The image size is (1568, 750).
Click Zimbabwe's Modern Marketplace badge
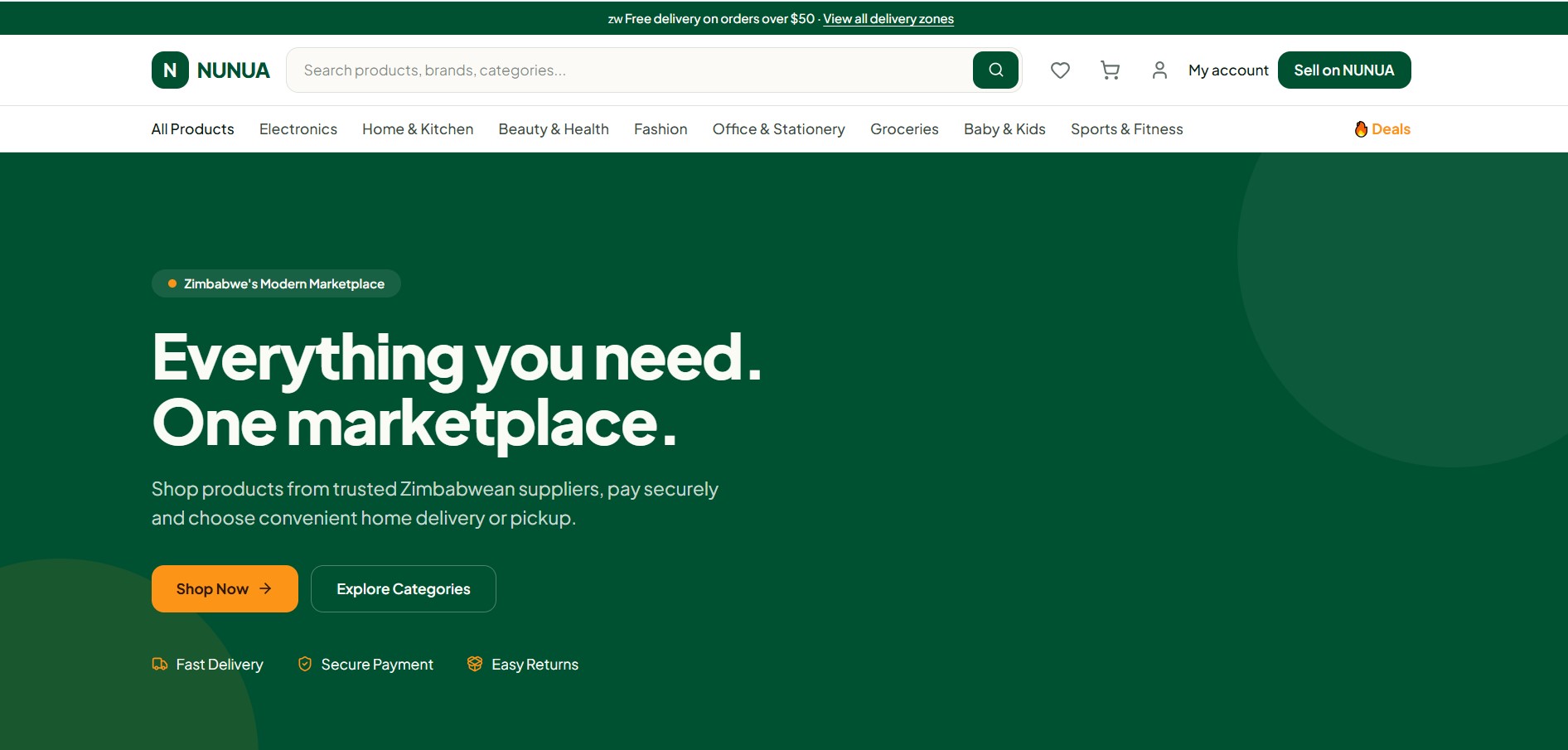[x=276, y=283]
